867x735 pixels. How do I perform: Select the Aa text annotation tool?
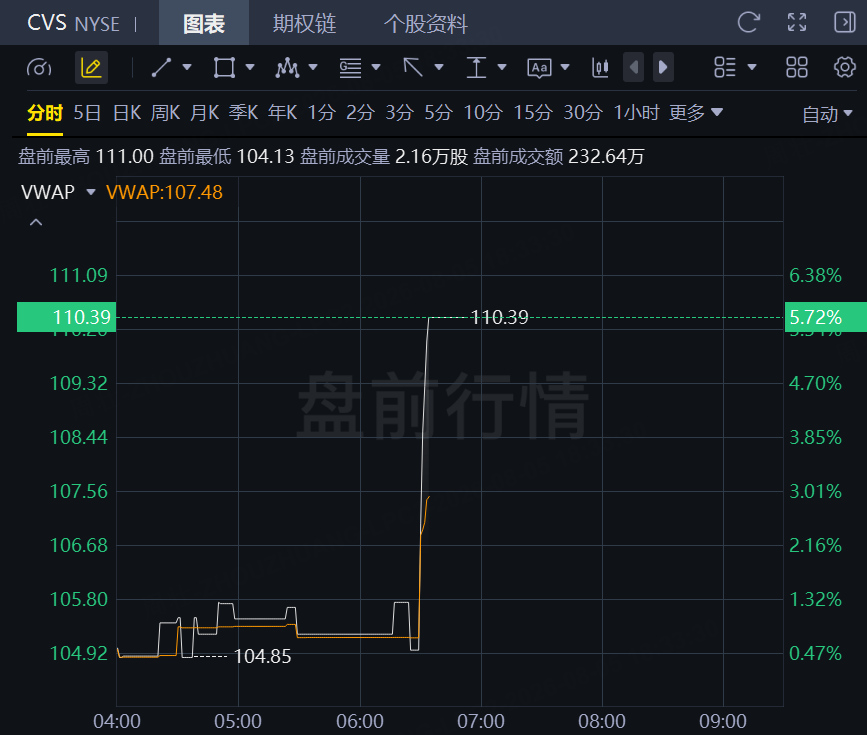539,68
